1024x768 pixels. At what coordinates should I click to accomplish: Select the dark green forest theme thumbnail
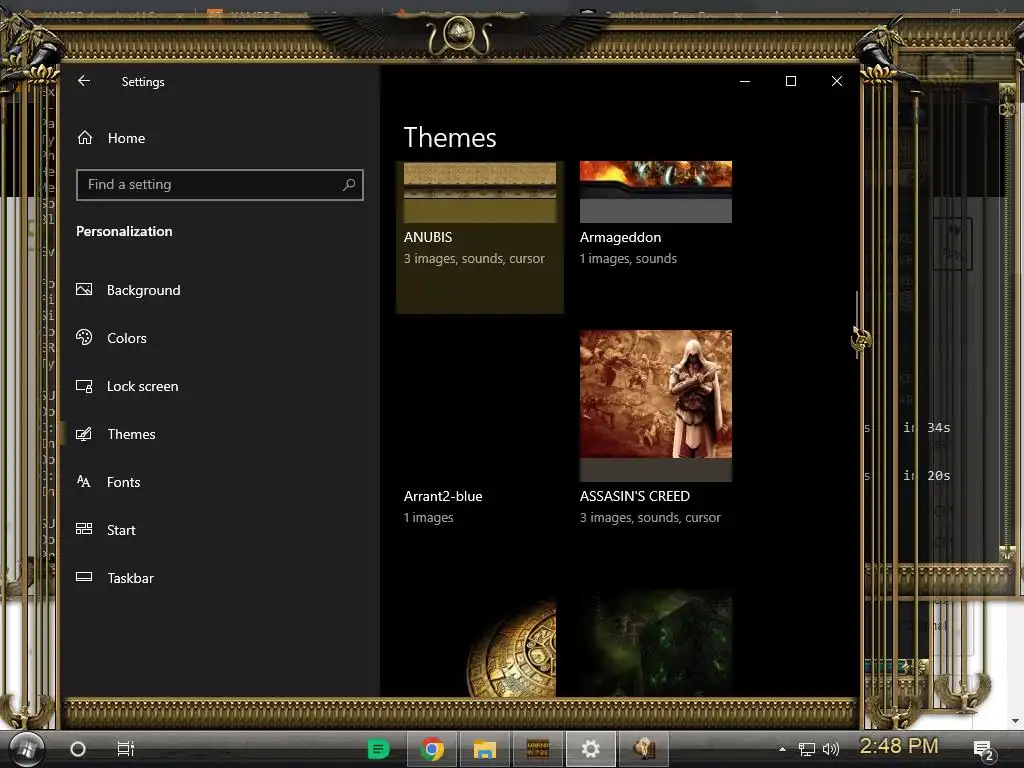click(656, 643)
